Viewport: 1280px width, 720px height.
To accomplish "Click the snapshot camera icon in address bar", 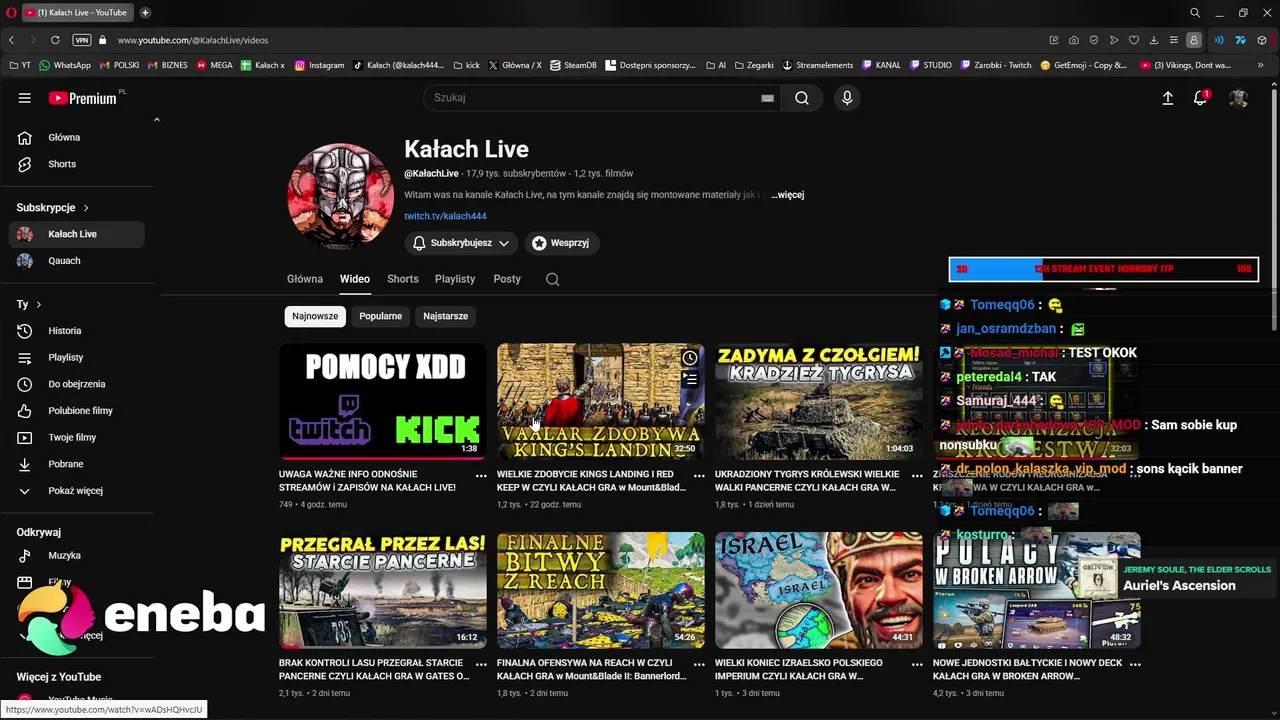I will click(x=1074, y=40).
